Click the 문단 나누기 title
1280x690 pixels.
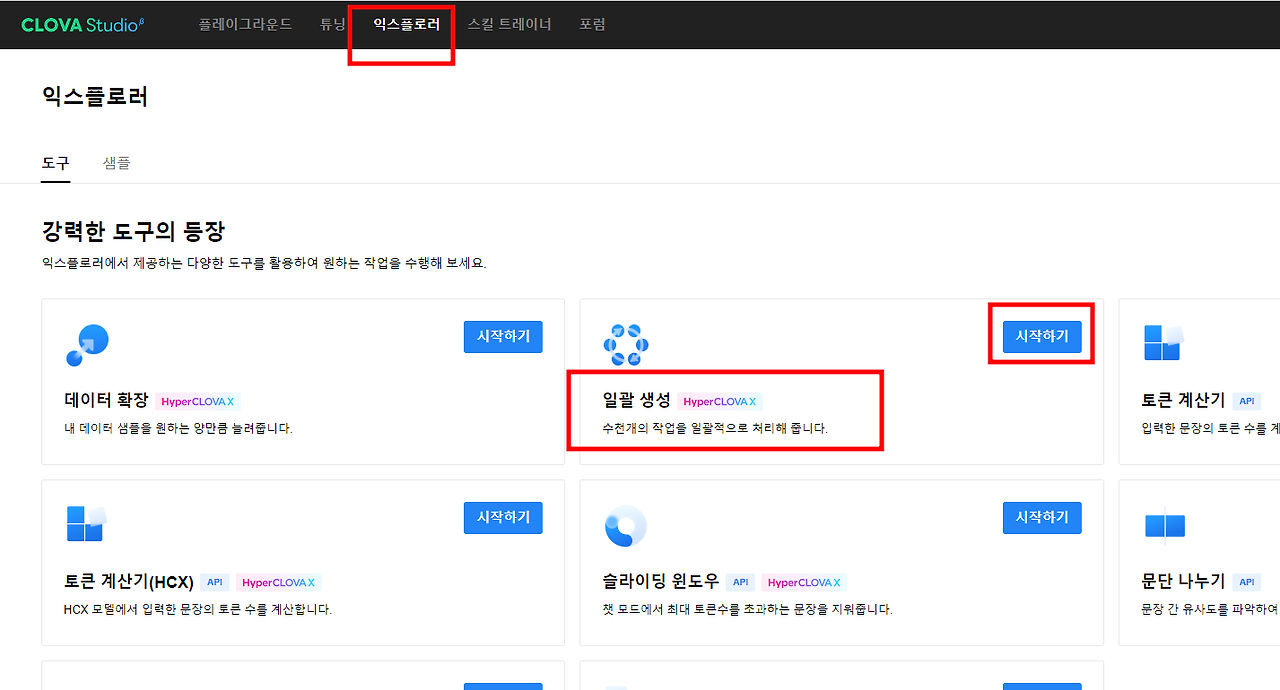pos(1183,582)
